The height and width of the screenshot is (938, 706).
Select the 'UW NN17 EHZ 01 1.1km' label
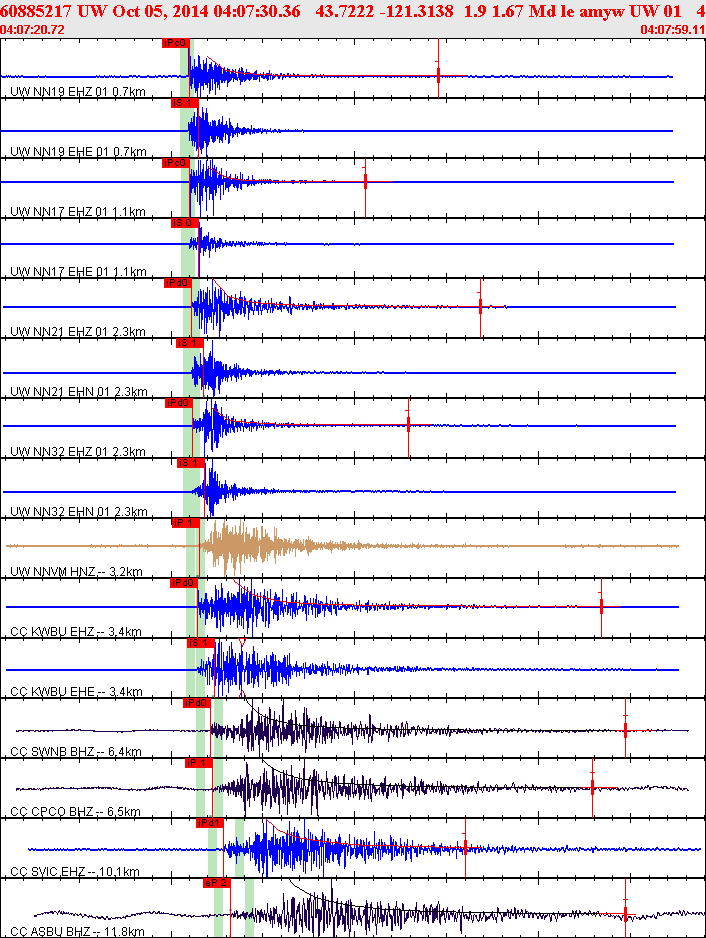pyautogui.click(x=78, y=211)
